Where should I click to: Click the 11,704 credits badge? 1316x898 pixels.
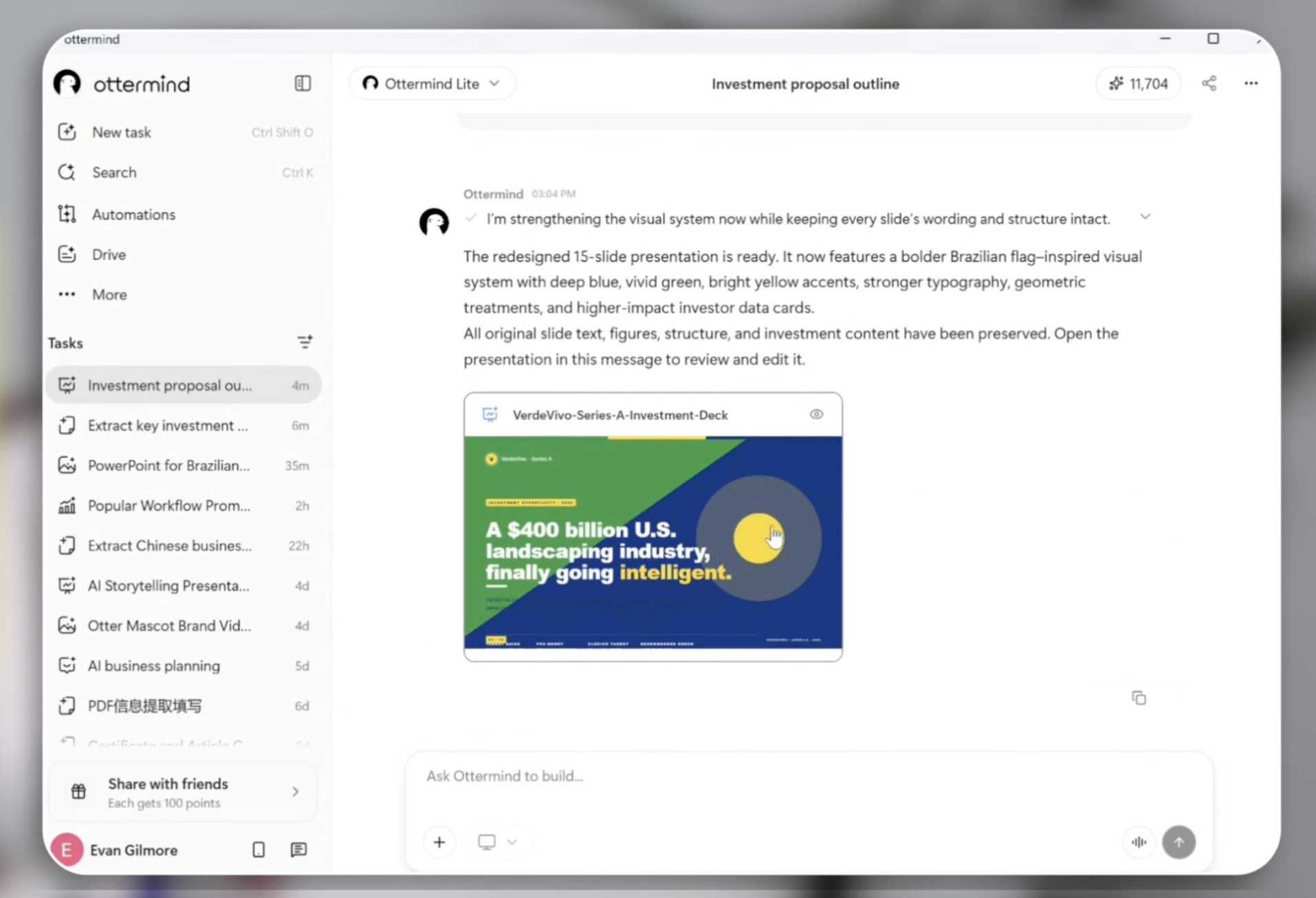point(1138,83)
